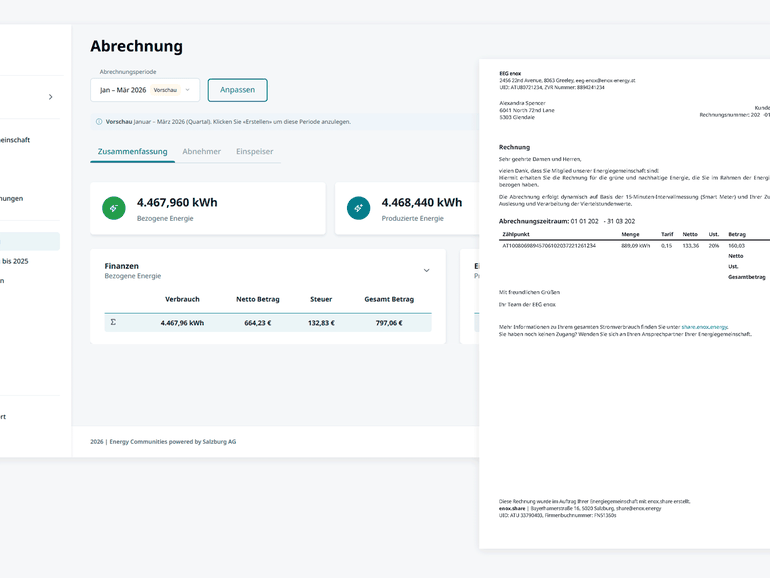Image resolution: width=770 pixels, height=578 pixels.
Task: Switch to the Abnehmer tab
Action: pos(201,152)
